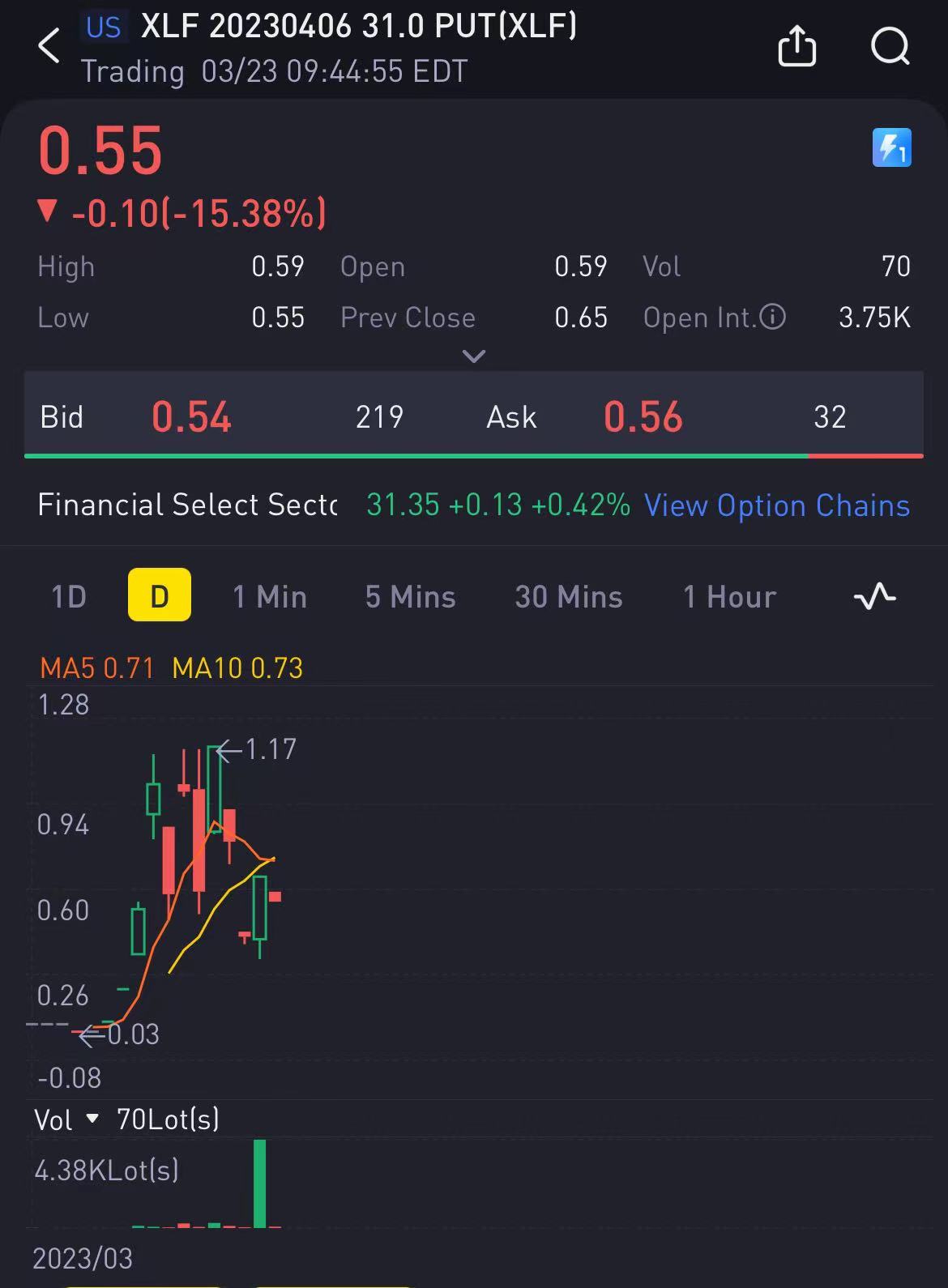This screenshot has width=948, height=1288.
Task: Open the chart indicator settings icon
Action: 875,597
